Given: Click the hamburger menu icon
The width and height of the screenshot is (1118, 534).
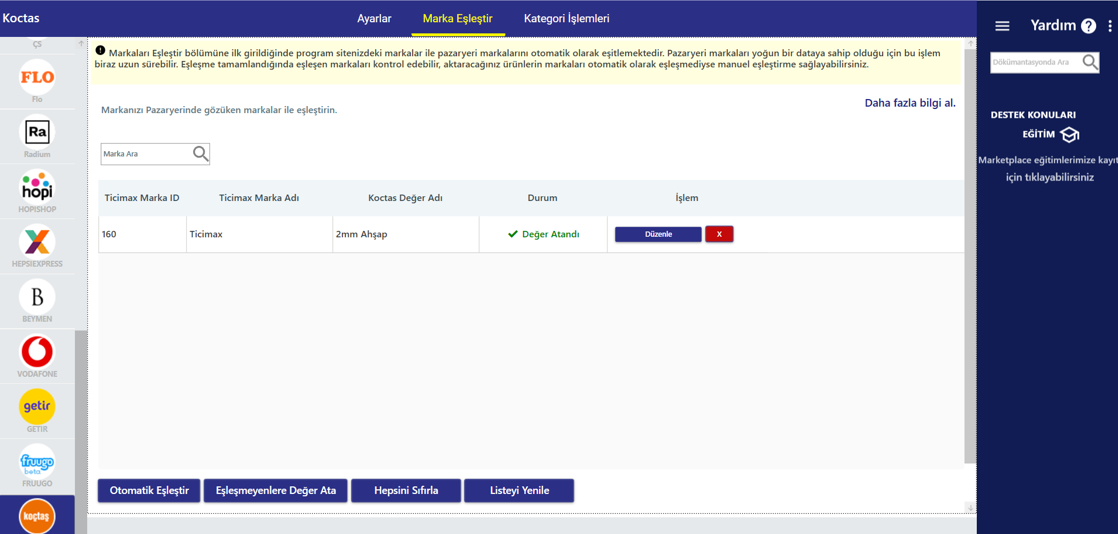Looking at the screenshot, I should pyautogui.click(x=1002, y=26).
